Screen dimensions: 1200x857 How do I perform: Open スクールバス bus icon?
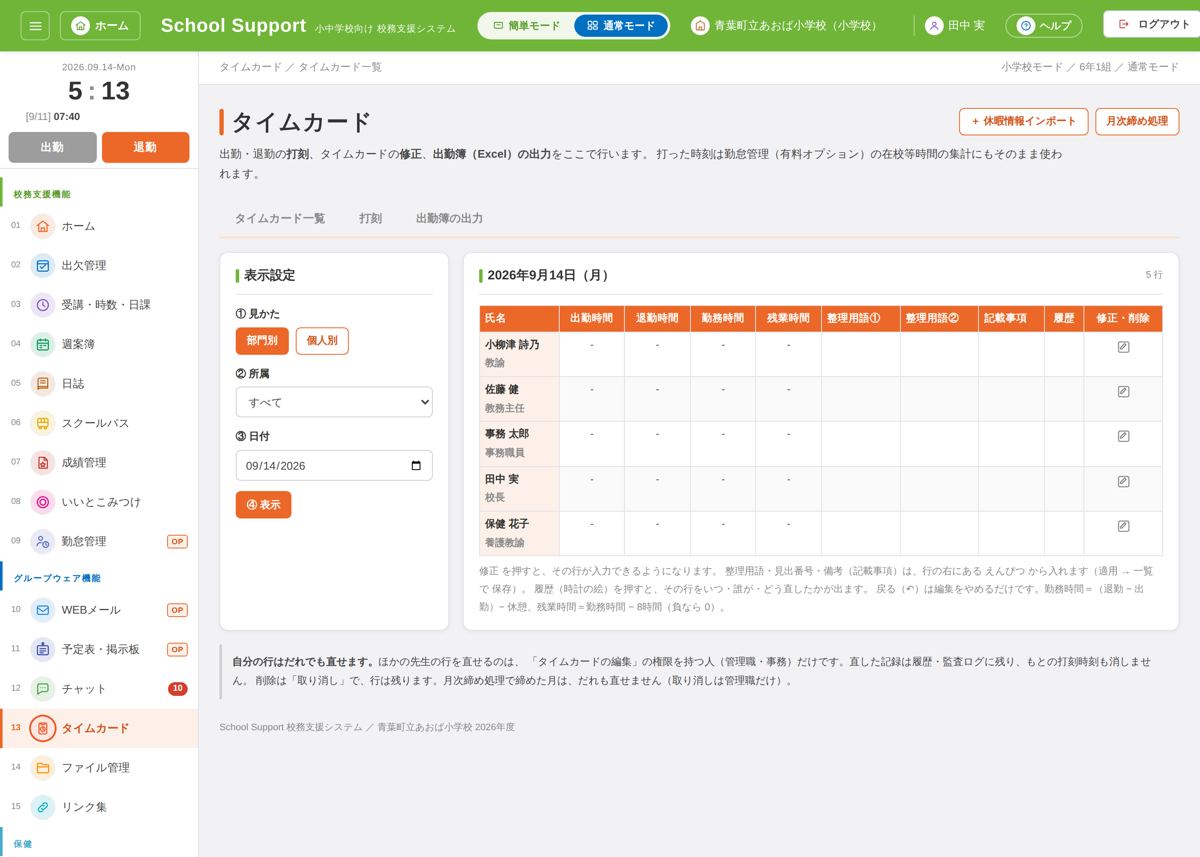[x=42, y=423]
